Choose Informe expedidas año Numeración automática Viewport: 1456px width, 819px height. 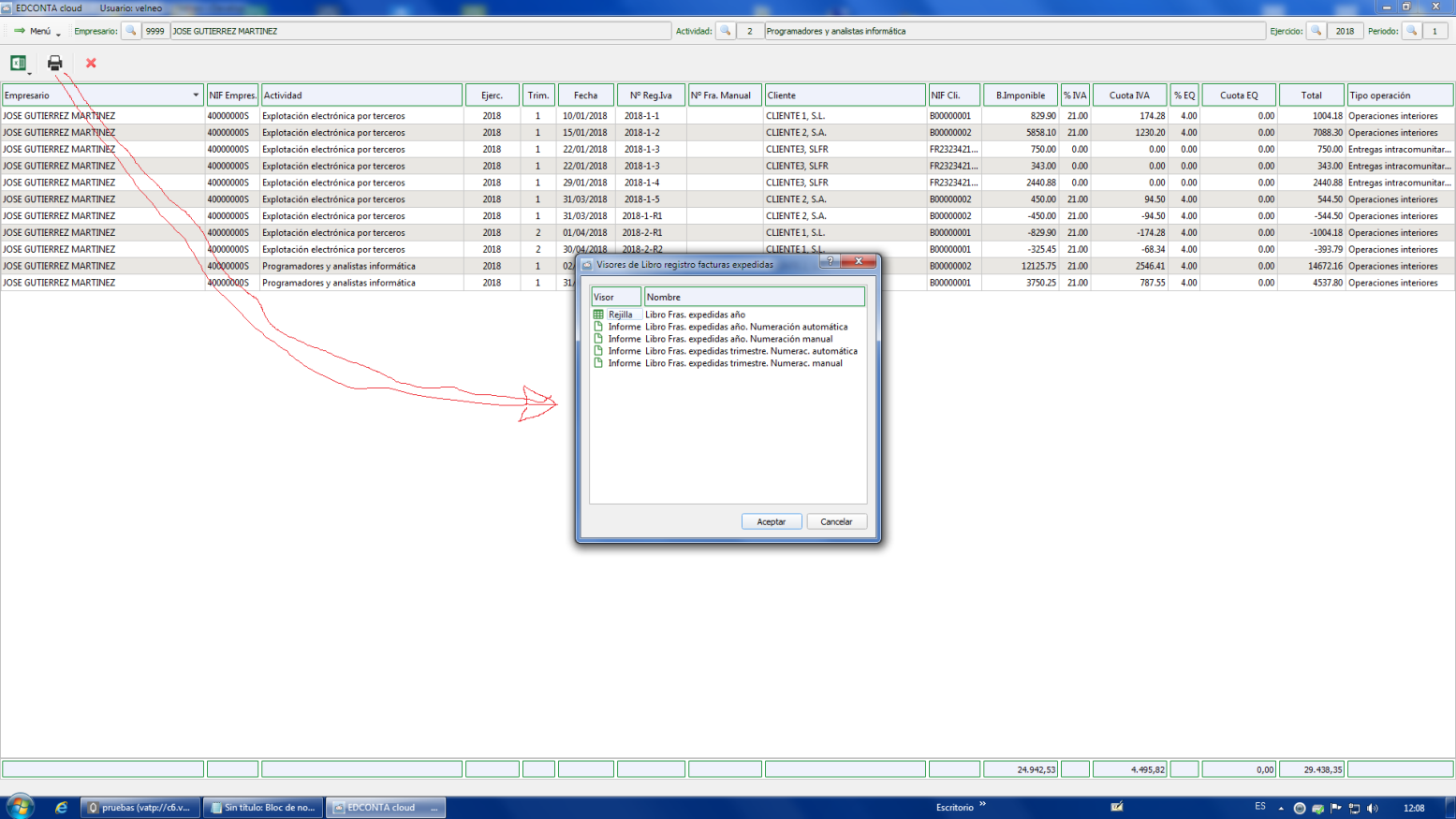(x=745, y=327)
